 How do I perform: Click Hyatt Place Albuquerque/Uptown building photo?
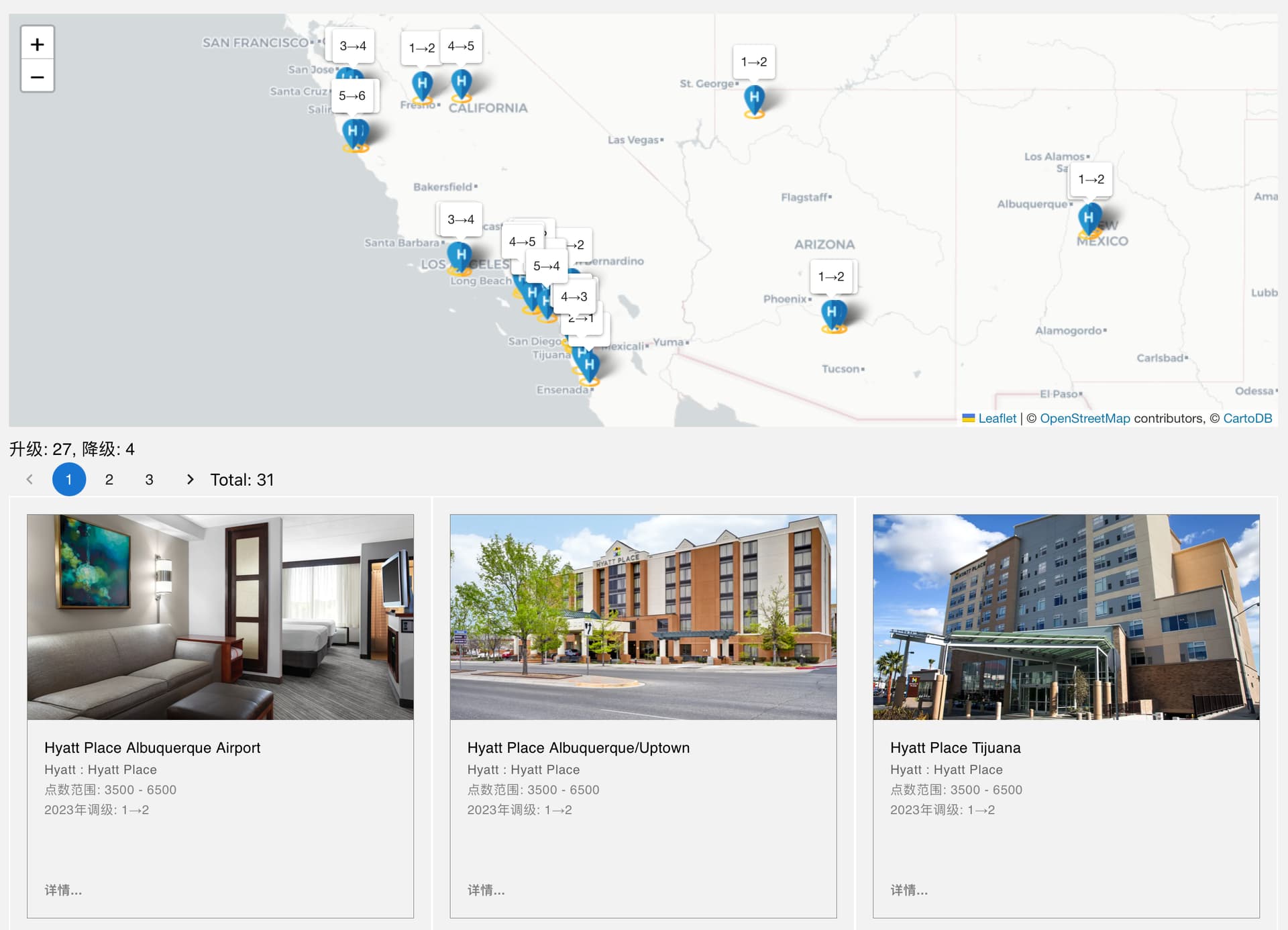[x=643, y=617]
